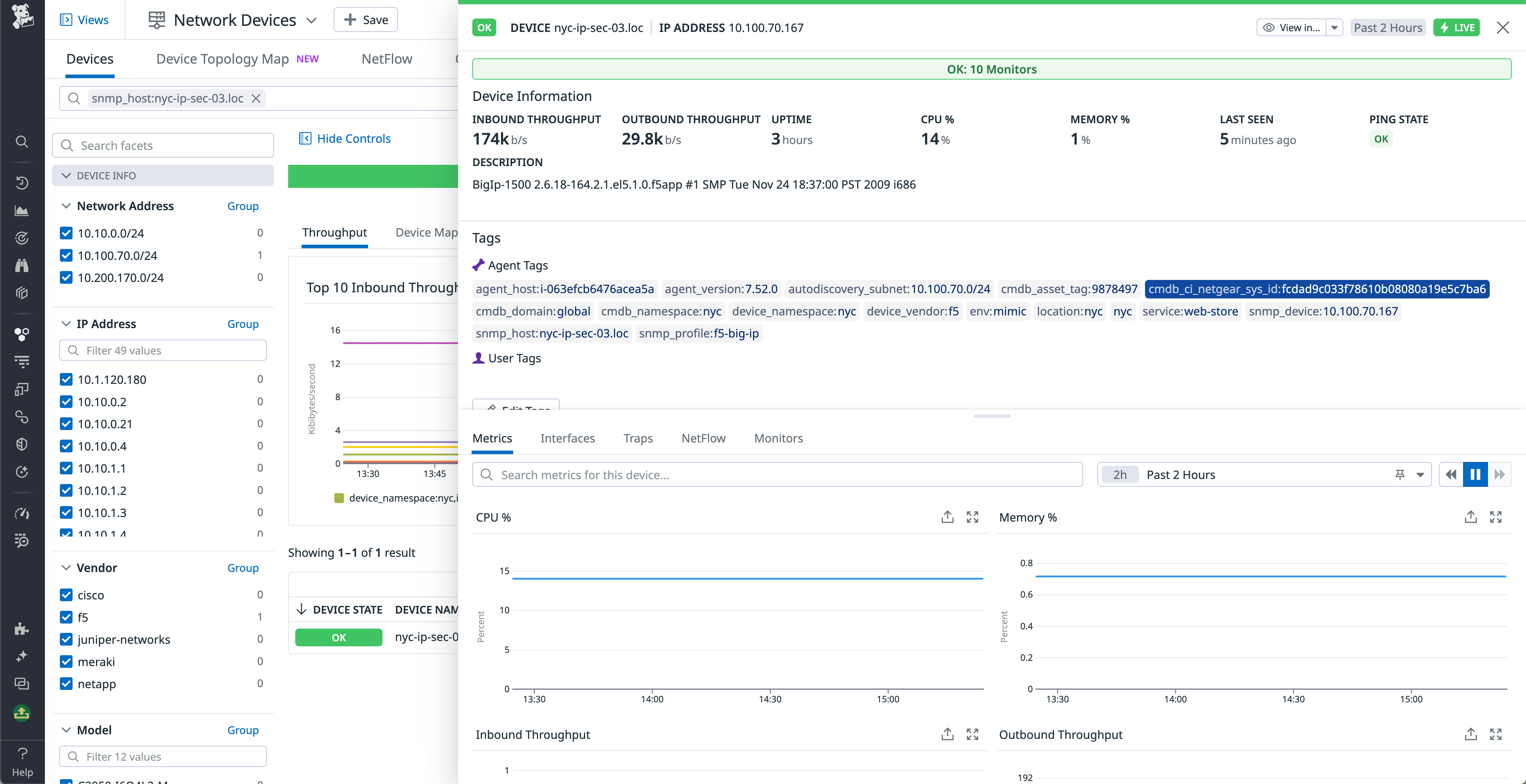Image resolution: width=1526 pixels, height=784 pixels.
Task: Pause live data with the pause control
Action: 1475,474
